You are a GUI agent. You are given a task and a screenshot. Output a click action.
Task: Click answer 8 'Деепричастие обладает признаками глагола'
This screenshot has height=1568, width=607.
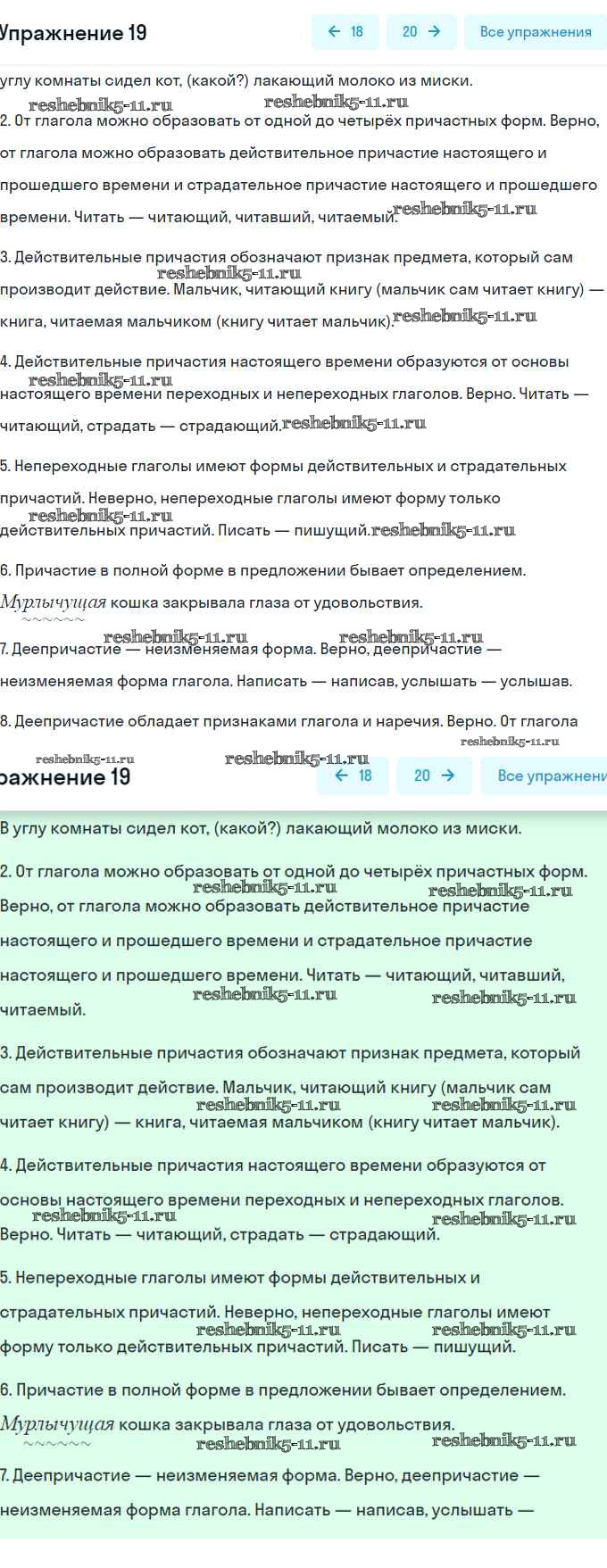point(289,721)
